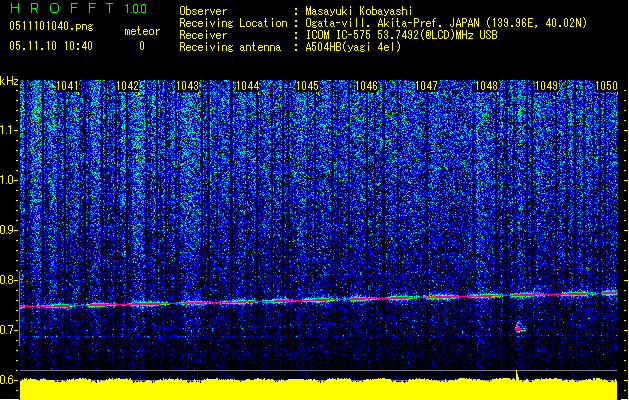Image resolution: width=629 pixels, height=400 pixels.
Task: Click the 0.8 kHz axis tick label
Action: (9, 280)
